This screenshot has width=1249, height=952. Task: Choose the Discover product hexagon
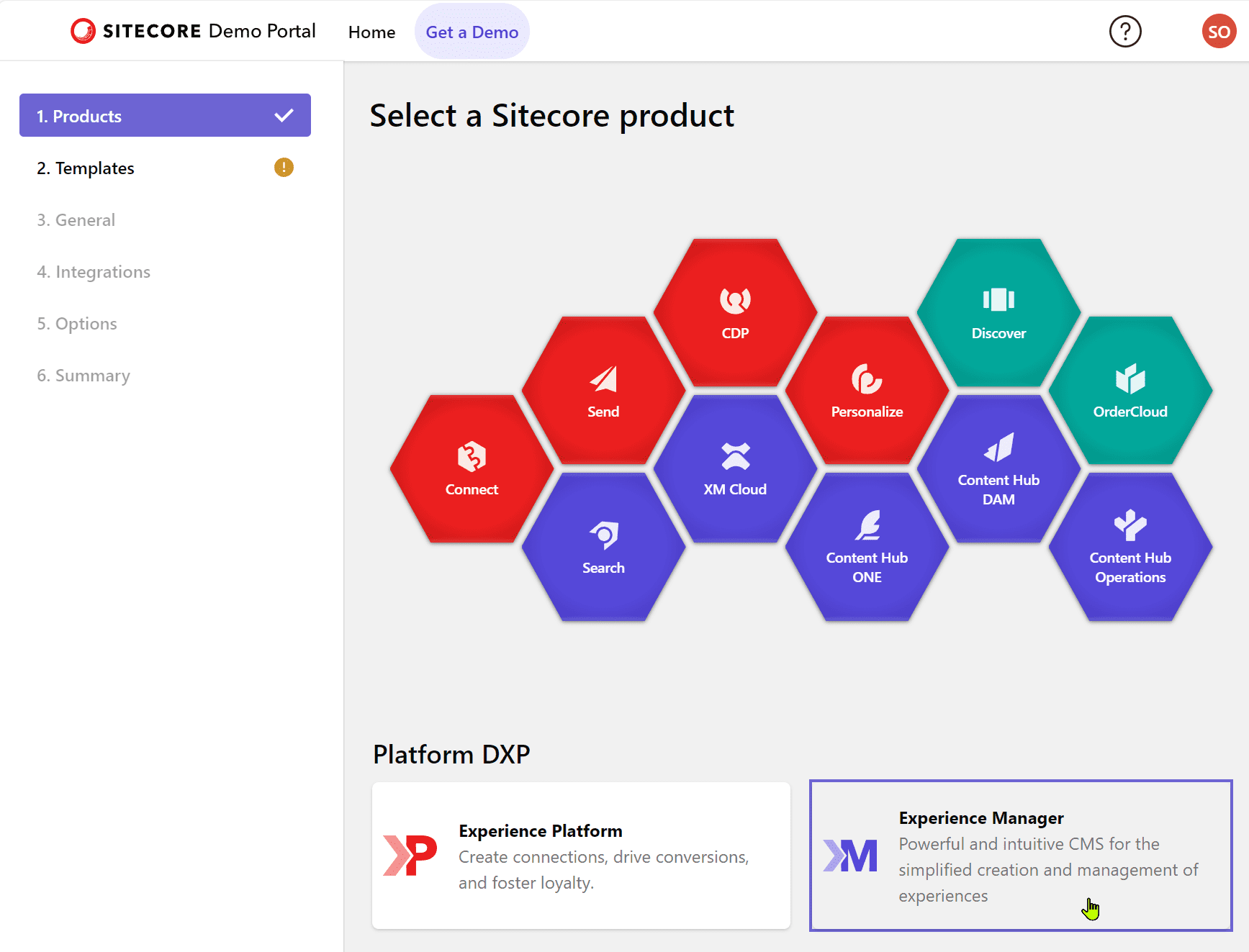998,314
